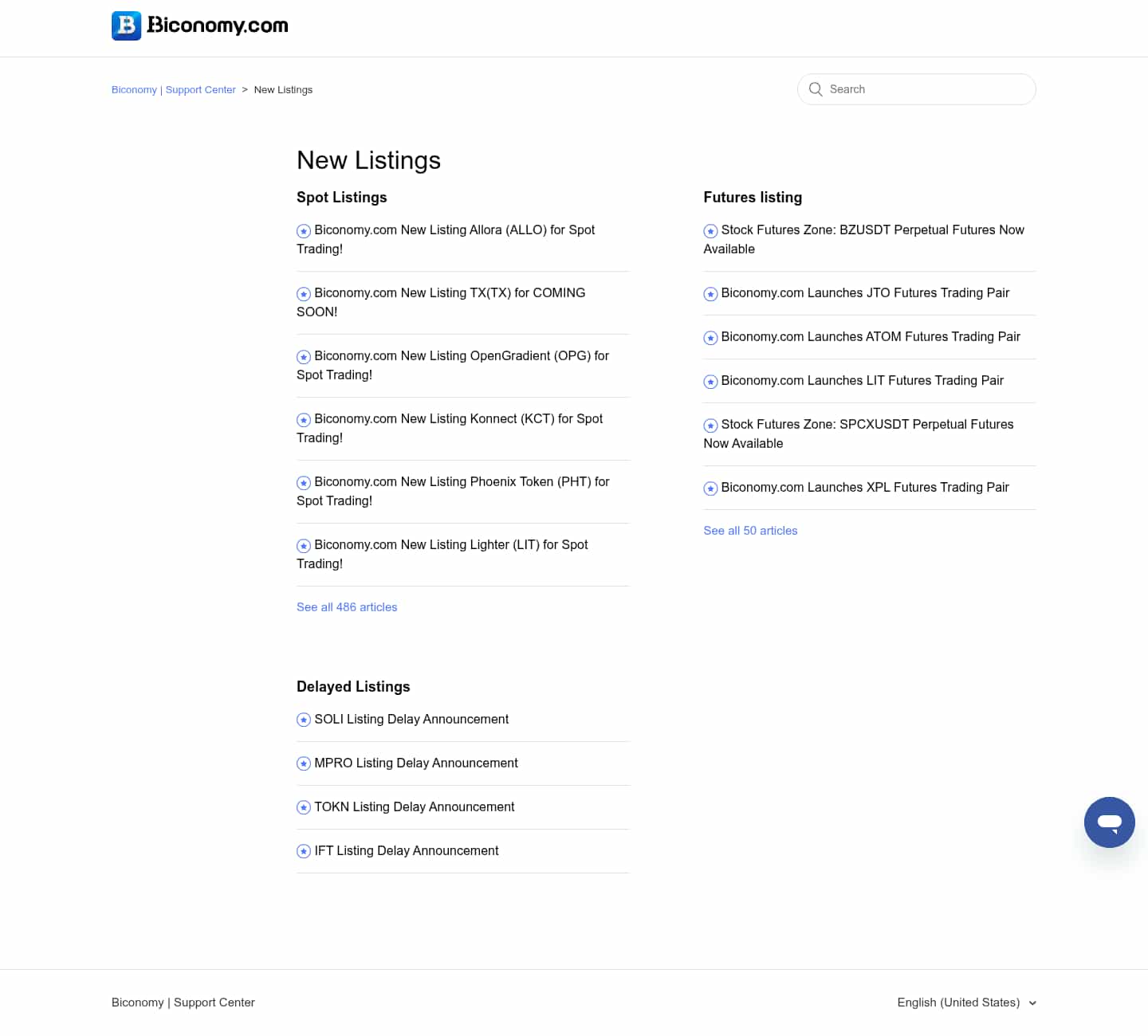Open OpenGradient (OPG) Spot Trading article

[x=453, y=365]
